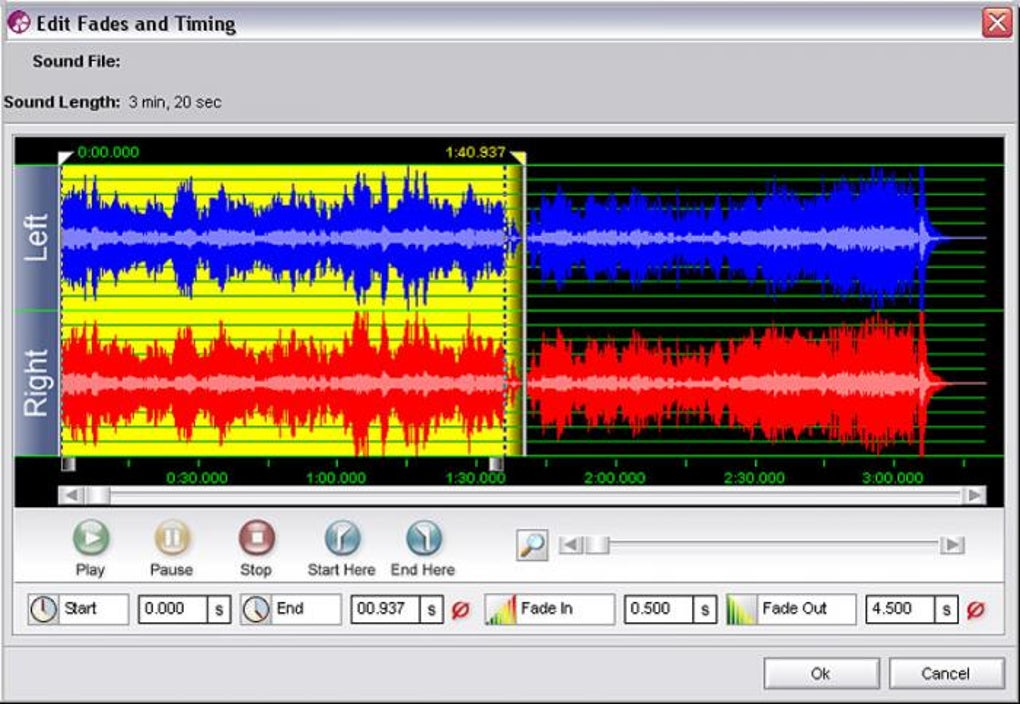Click the waveform scrollbar's left arrow
The height and width of the screenshot is (704, 1020).
click(x=72, y=496)
